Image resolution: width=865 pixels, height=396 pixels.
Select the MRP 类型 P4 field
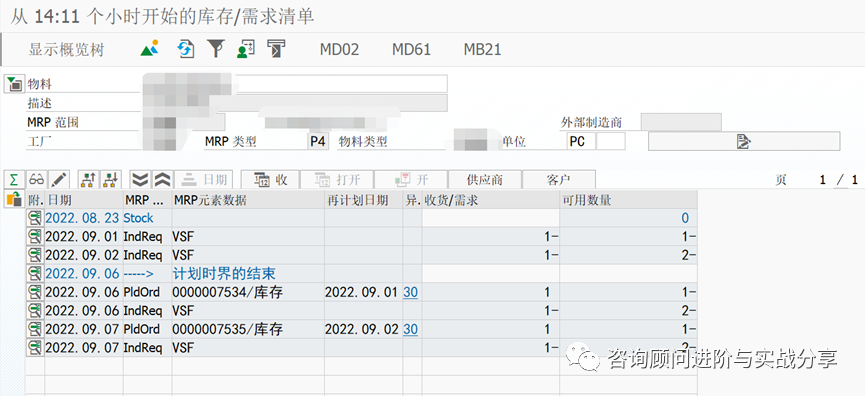coord(318,142)
